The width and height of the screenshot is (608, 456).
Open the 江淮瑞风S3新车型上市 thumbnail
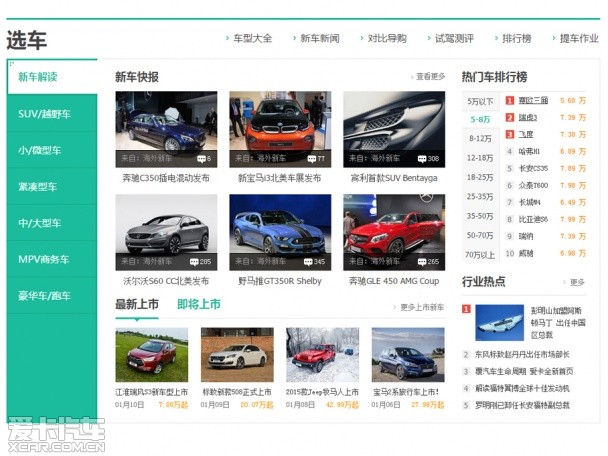[x=152, y=355]
